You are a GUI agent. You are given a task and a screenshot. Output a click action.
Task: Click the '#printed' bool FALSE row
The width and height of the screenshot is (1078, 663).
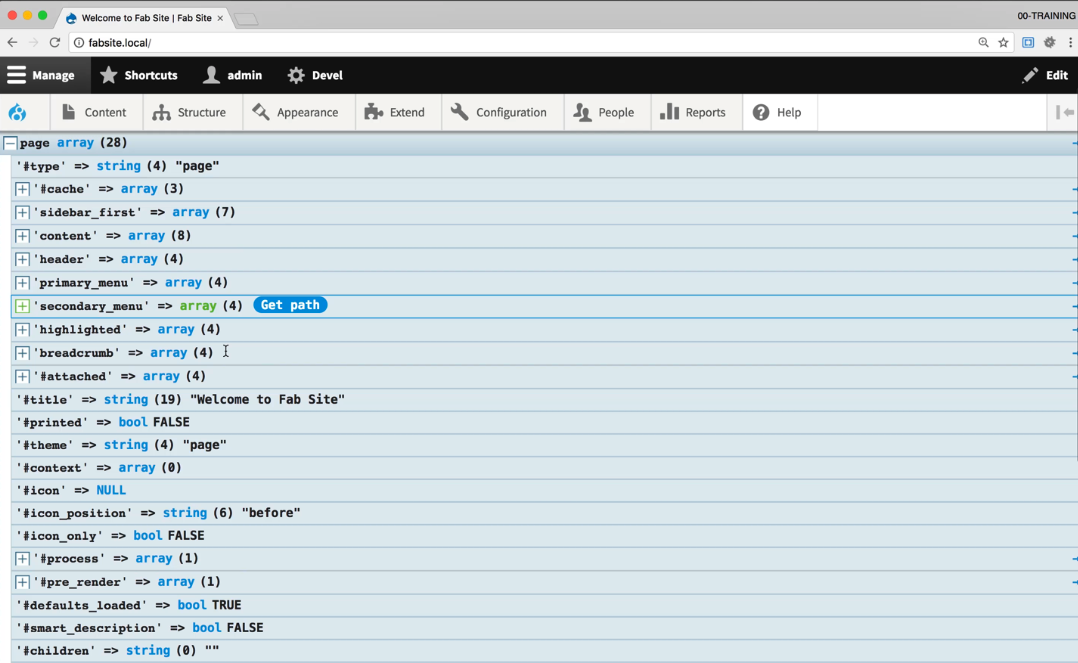click(x=544, y=422)
